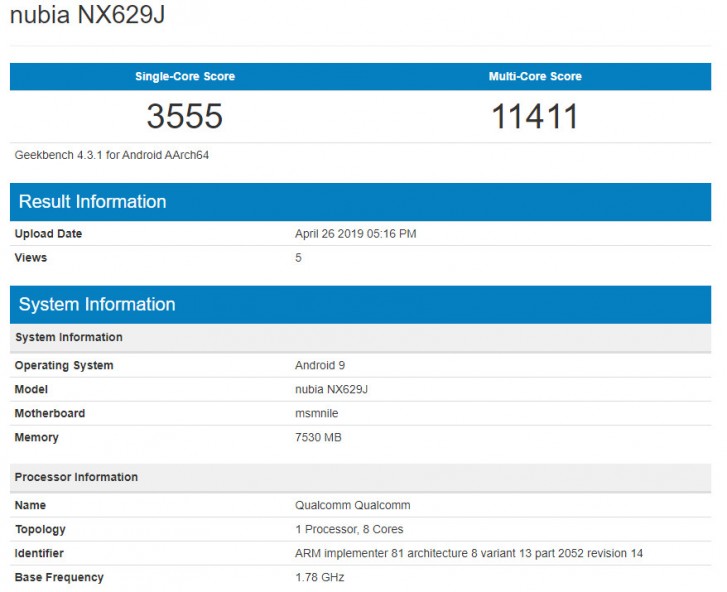Screen dimensions: 727x592
Task: Click the 1.78 GHz base frequency value
Action: point(320,577)
